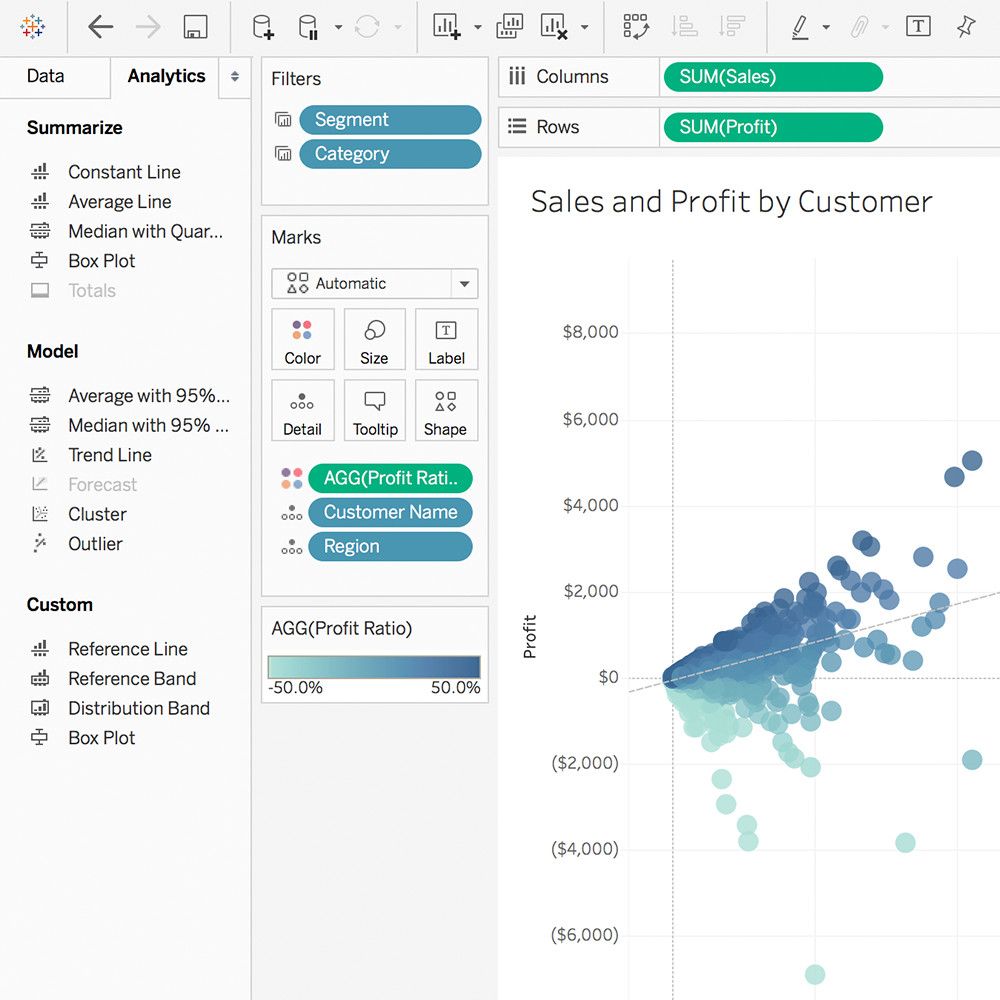This screenshot has width=1000, height=1000.
Task: Add a new data source
Action: pos(262,27)
